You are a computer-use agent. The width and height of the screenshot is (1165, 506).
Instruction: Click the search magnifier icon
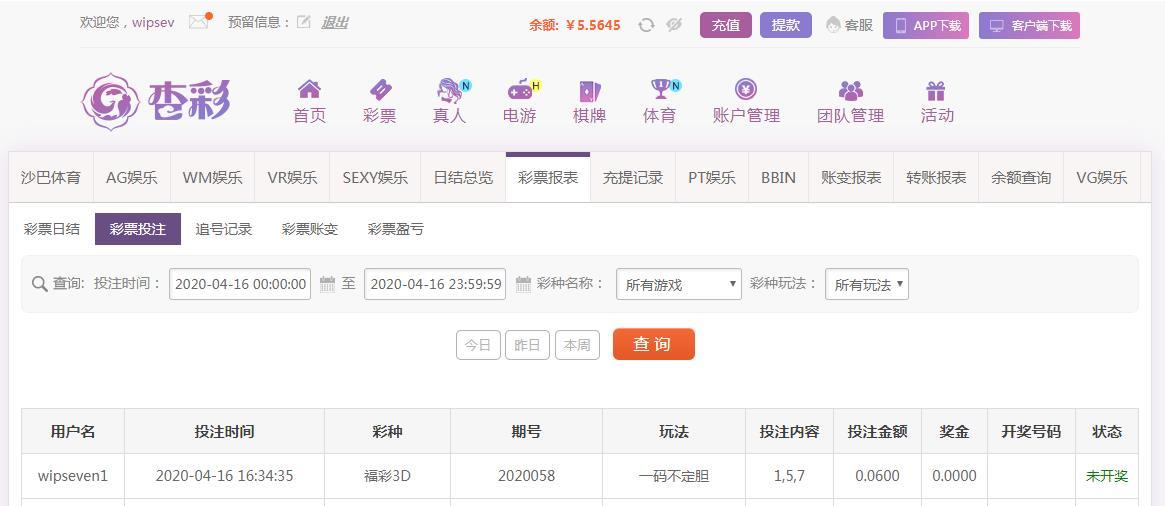pos(39,284)
